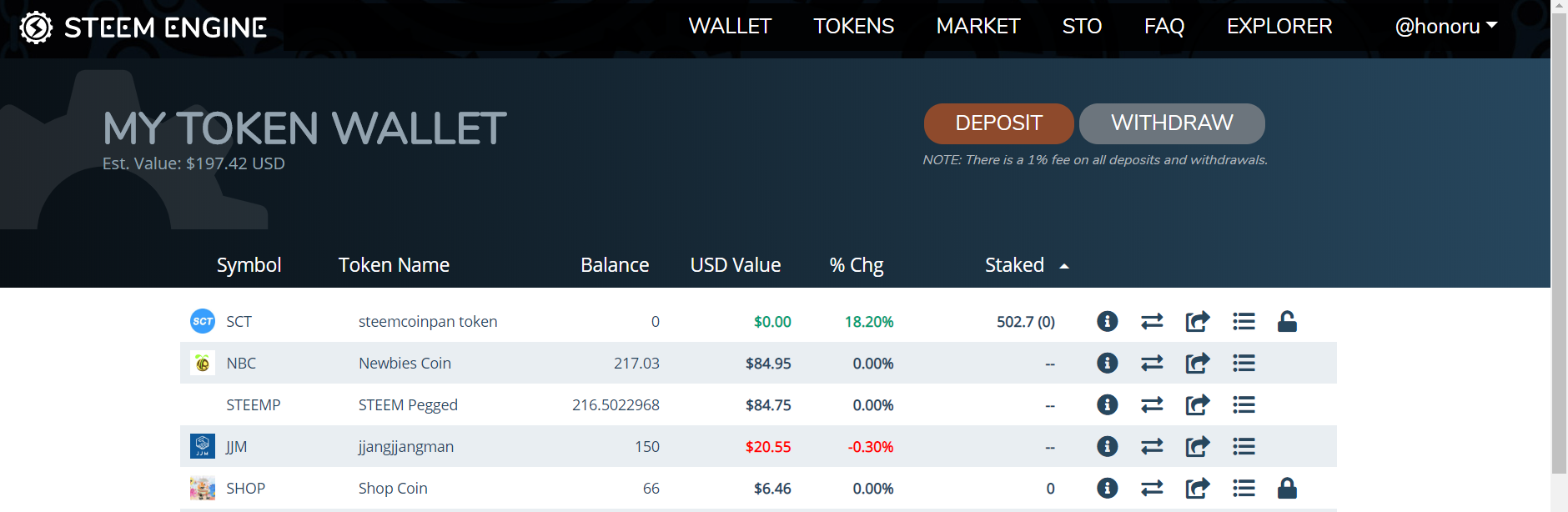Click trade arrows in STEEMP row
The height and width of the screenshot is (512, 1568).
1152,404
